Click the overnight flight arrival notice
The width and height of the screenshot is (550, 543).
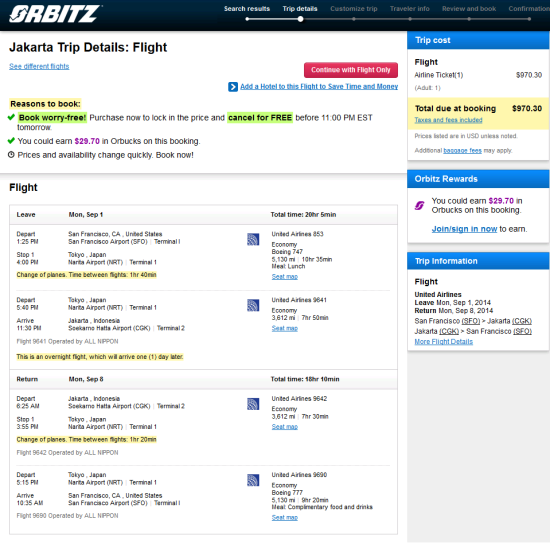[x=100, y=357]
